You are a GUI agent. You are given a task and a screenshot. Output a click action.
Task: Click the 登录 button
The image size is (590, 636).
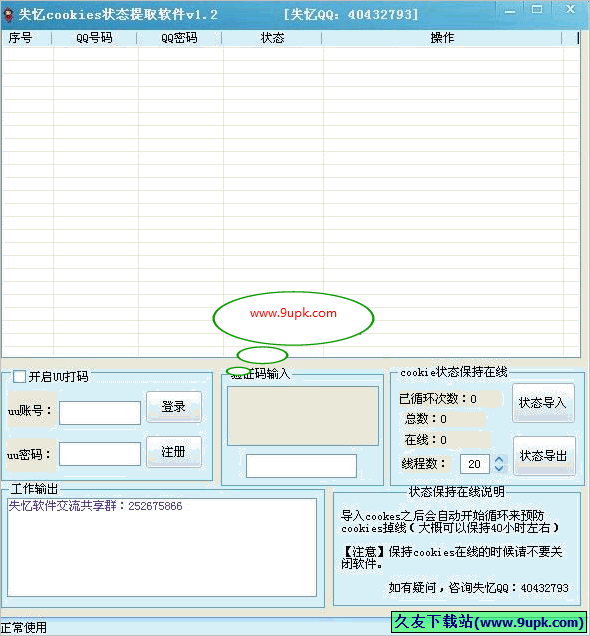[x=174, y=407]
